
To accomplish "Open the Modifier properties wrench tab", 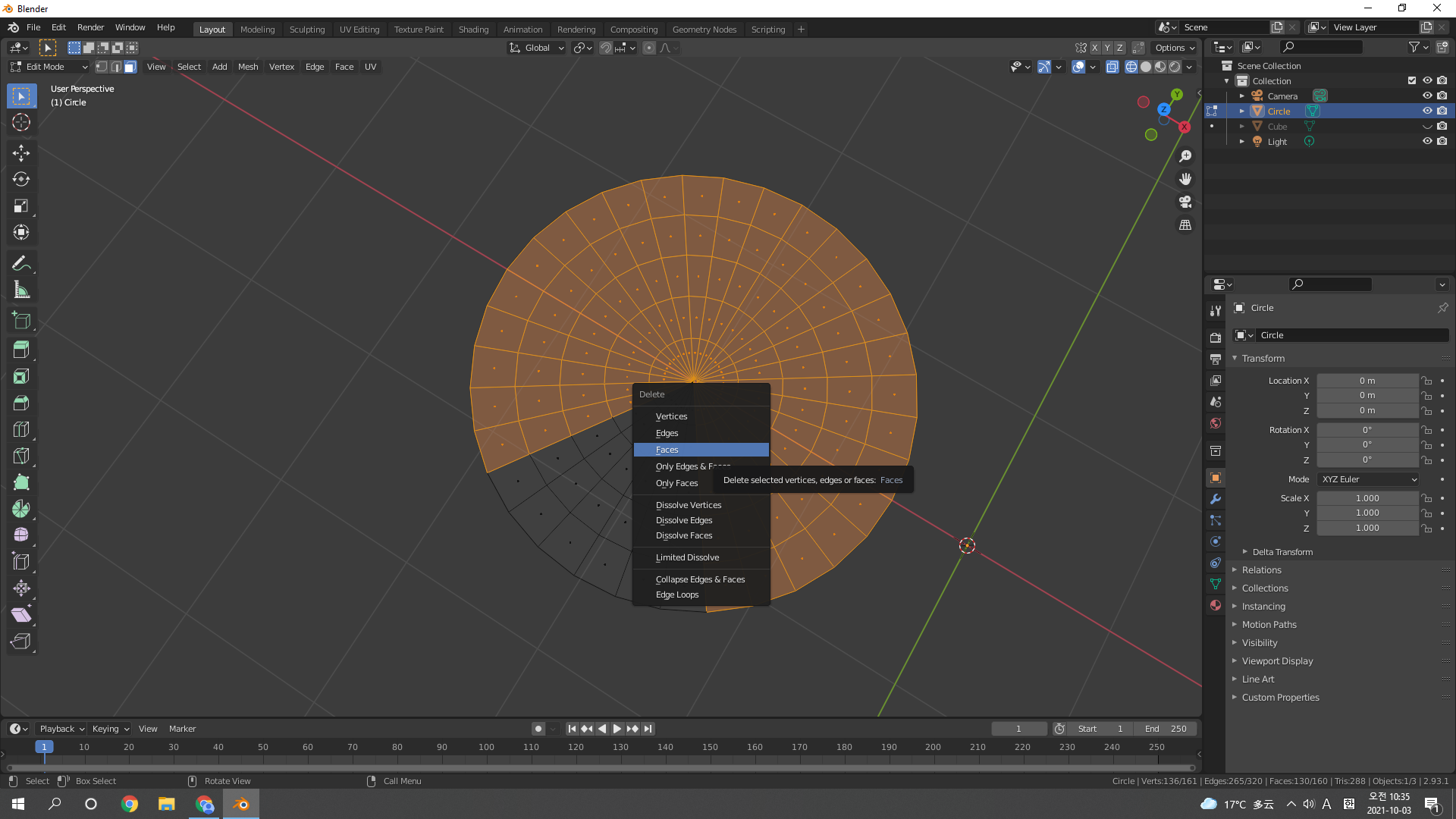I will pyautogui.click(x=1216, y=499).
